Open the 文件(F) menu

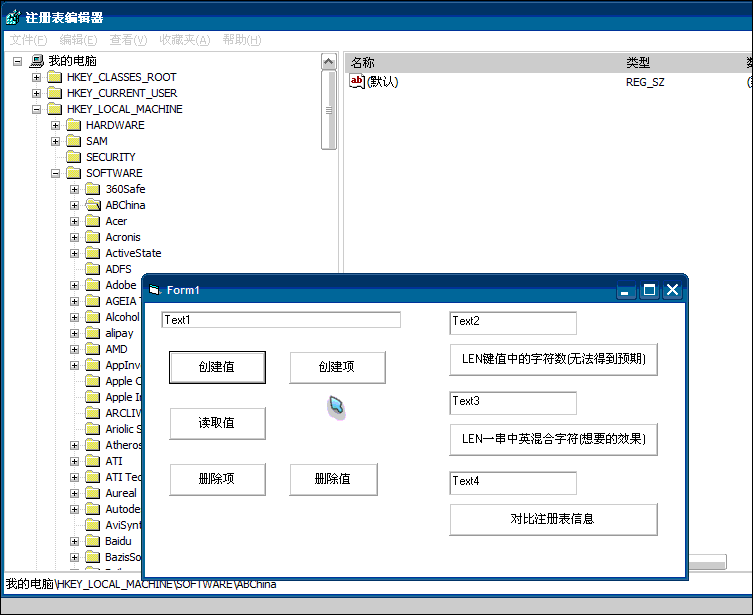point(28,40)
